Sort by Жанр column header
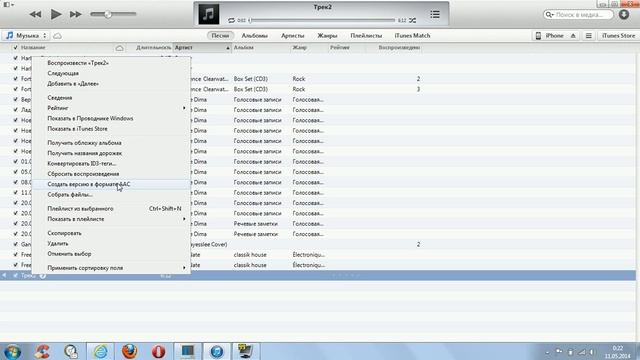640x360 pixels. point(309,47)
